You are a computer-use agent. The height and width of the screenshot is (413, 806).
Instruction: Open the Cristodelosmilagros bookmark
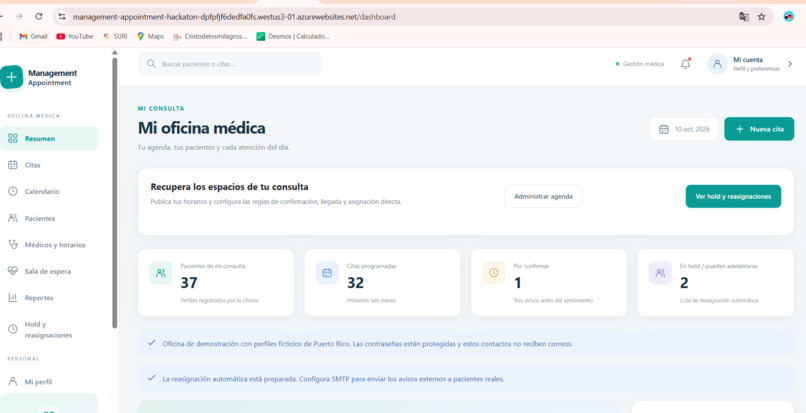click(210, 37)
